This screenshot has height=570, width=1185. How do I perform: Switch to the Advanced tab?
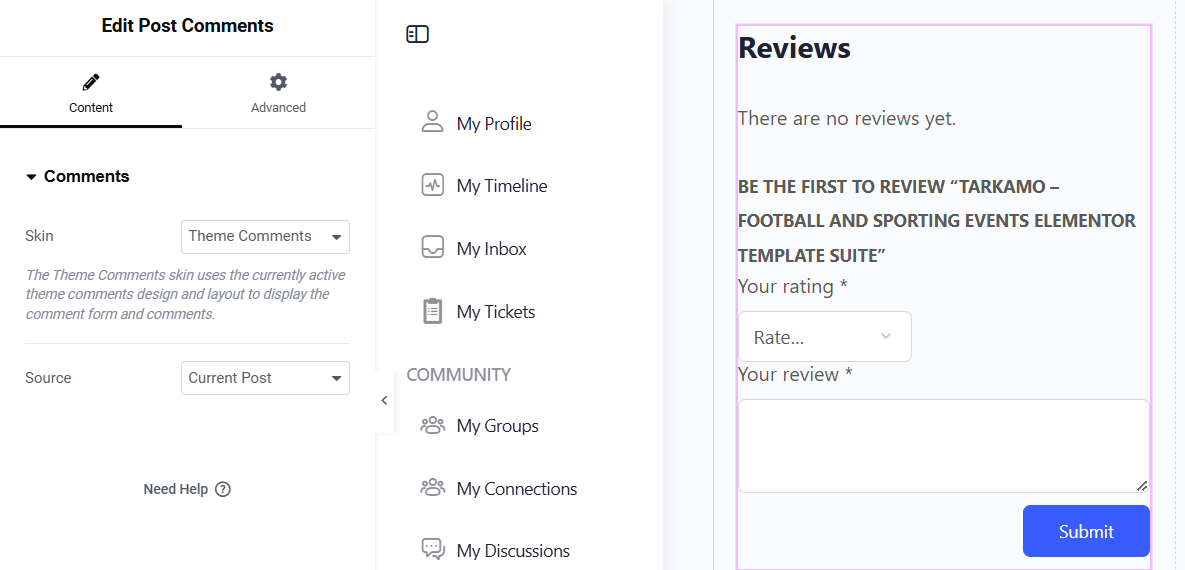278,93
